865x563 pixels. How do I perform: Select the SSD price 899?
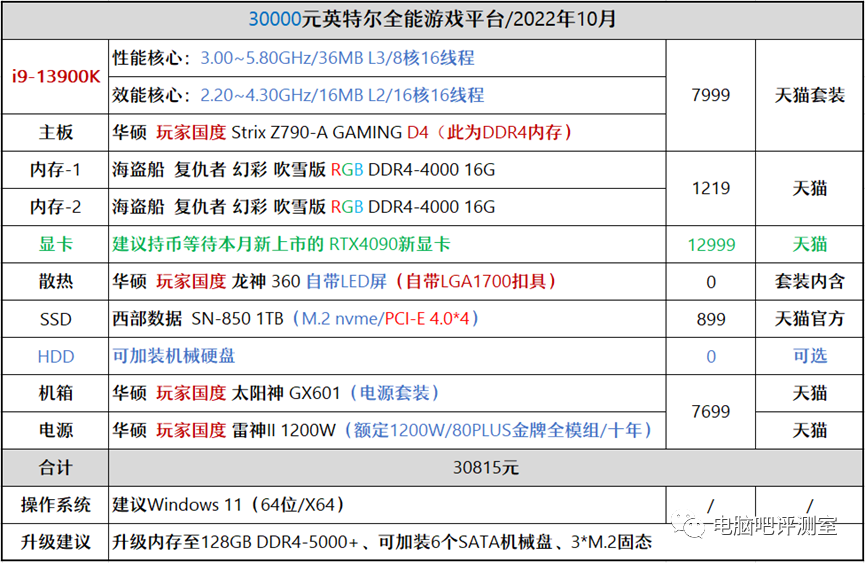(711, 319)
